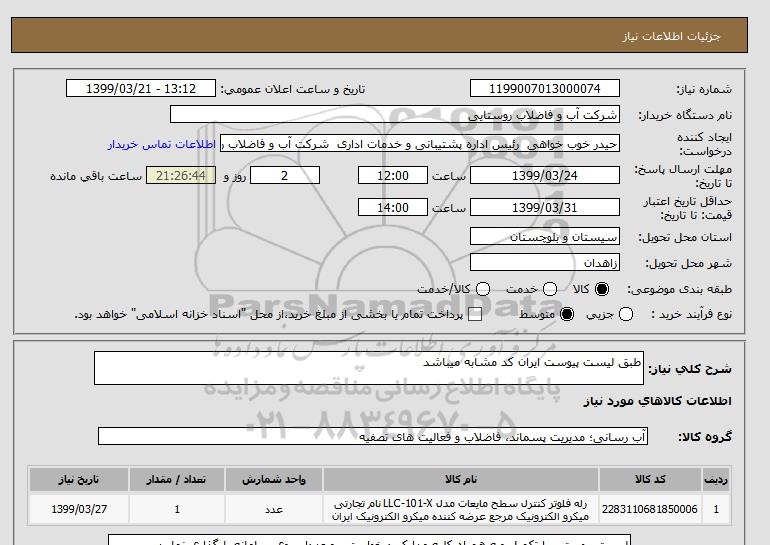The height and width of the screenshot is (545, 770).
Task: Click the نوع فرآیند خرید label
Action: point(692,315)
